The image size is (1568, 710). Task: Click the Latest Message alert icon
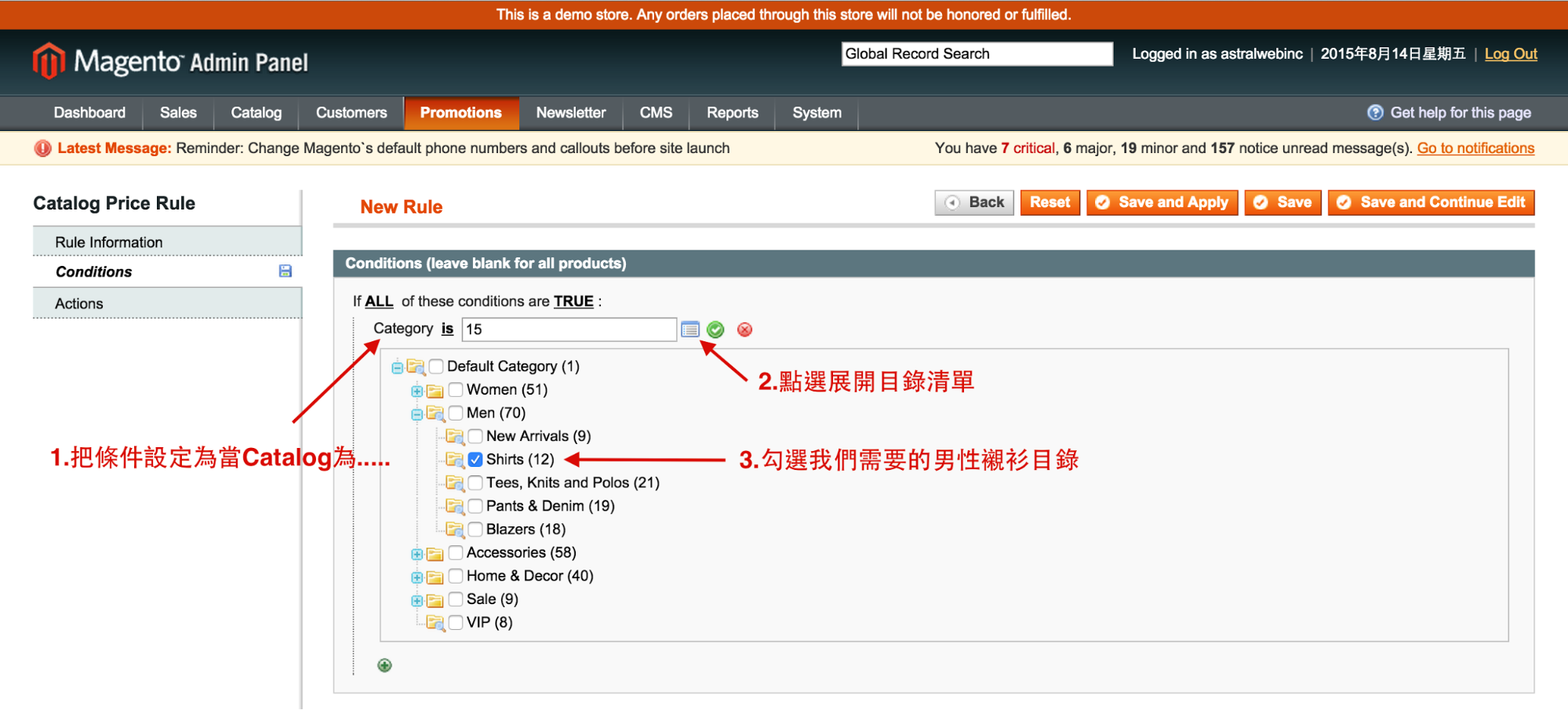42,148
